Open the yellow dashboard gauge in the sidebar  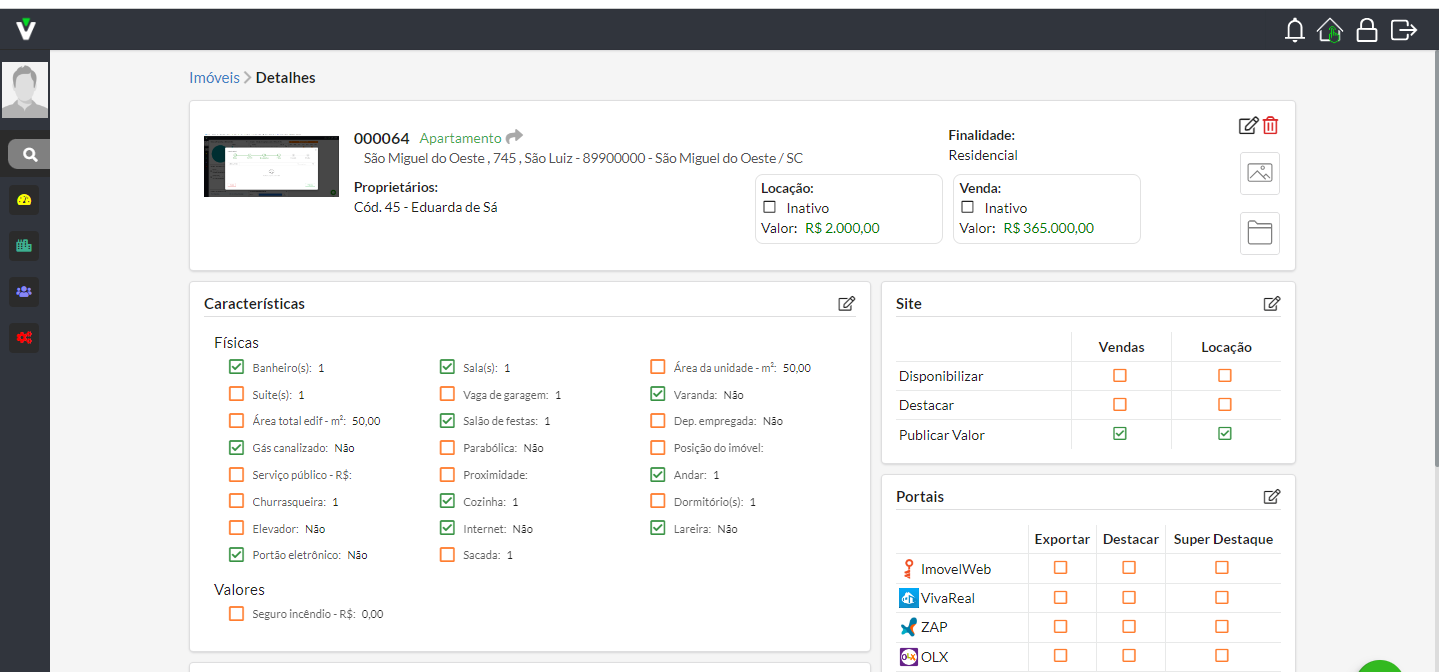click(x=25, y=200)
